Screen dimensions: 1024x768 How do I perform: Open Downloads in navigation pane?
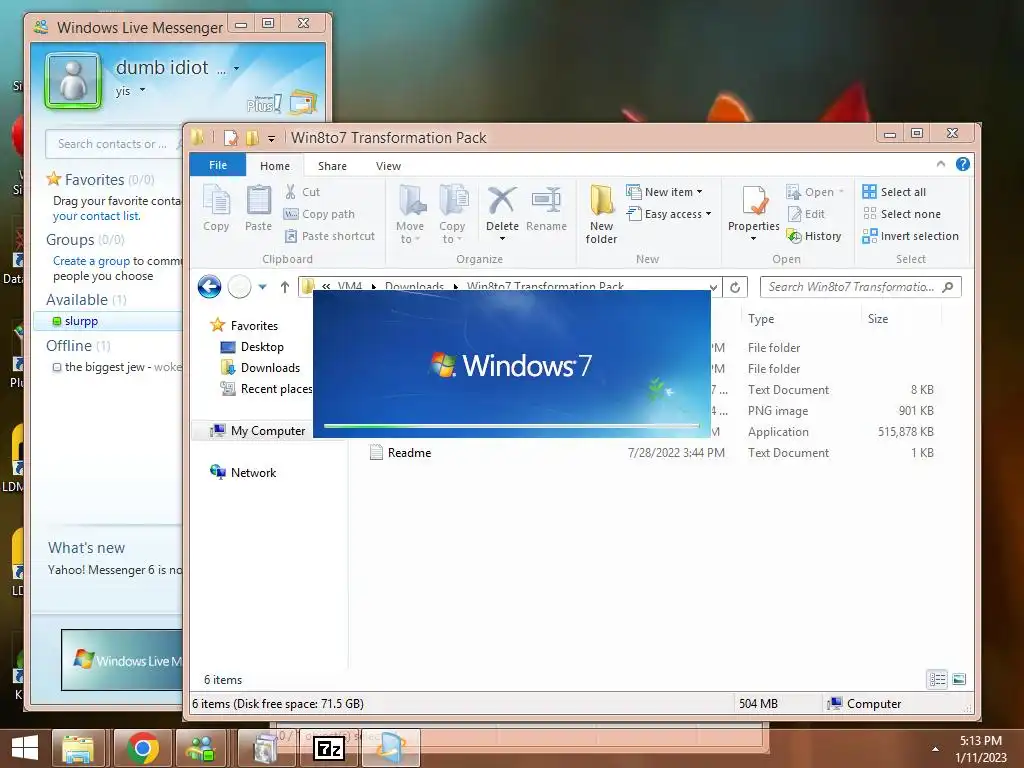[261, 368]
